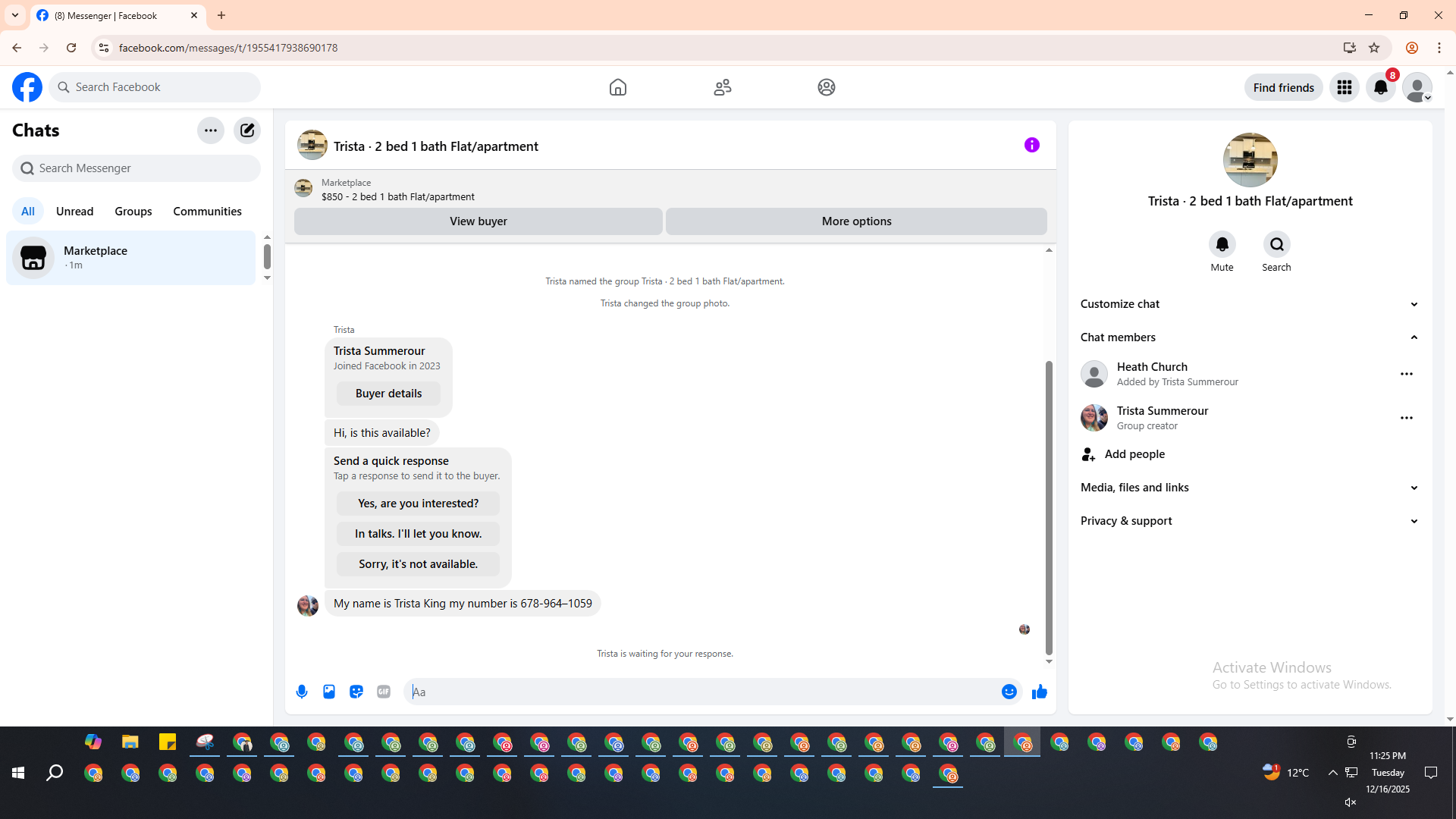1456x819 pixels.
Task: Click Heath Church's profile avatar
Action: (1094, 374)
